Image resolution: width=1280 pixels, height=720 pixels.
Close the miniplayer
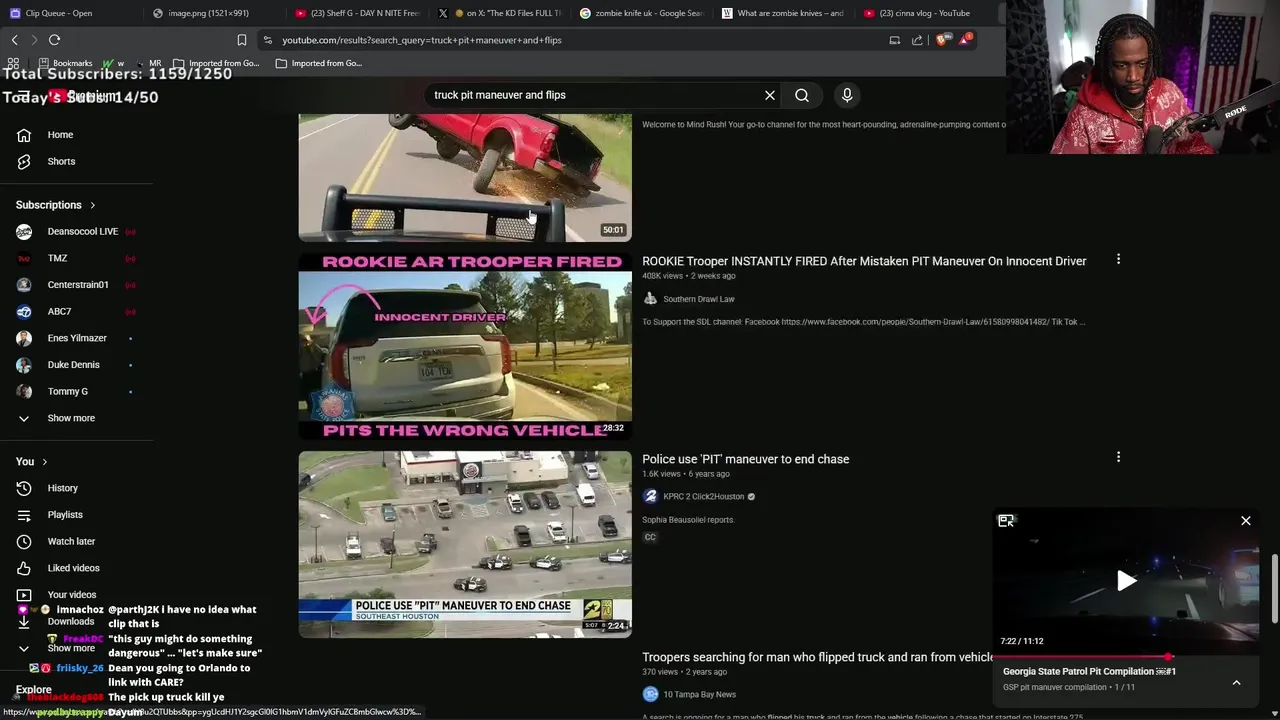click(1246, 521)
